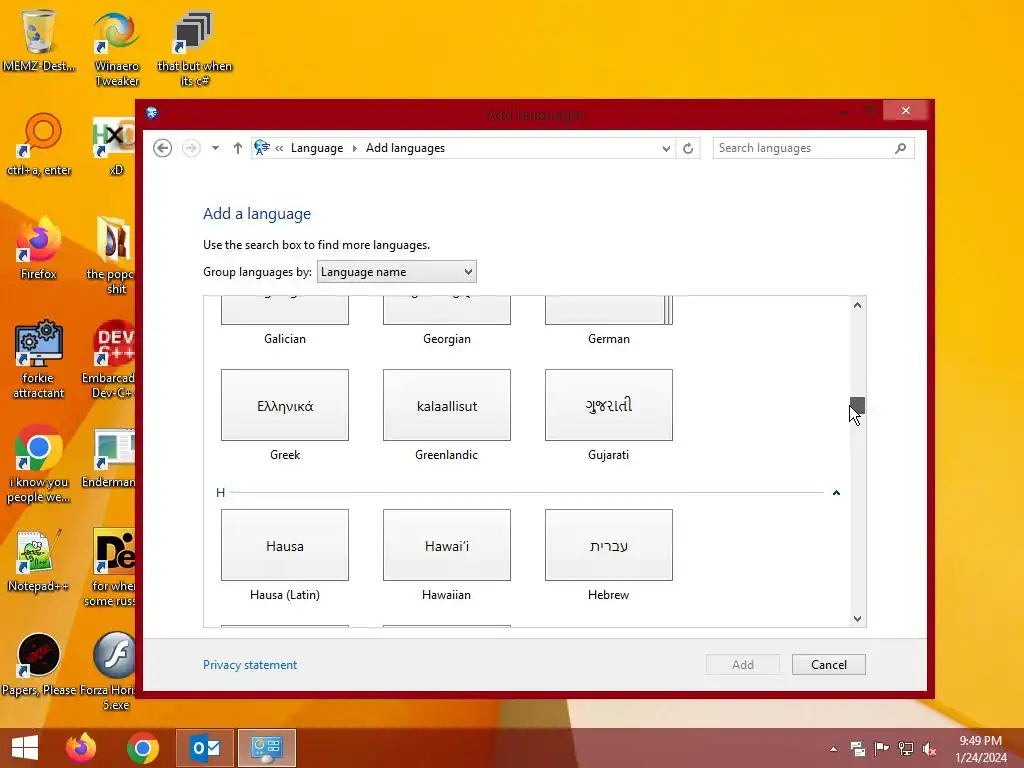Launch Chrome from the taskbar

pos(142,748)
